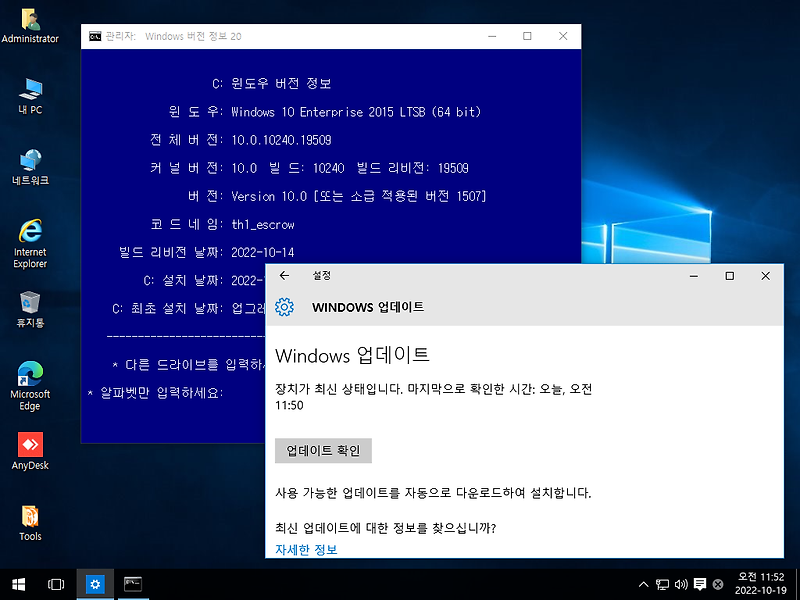
Task: Click the 업데이트 확인 button
Action: click(323, 451)
